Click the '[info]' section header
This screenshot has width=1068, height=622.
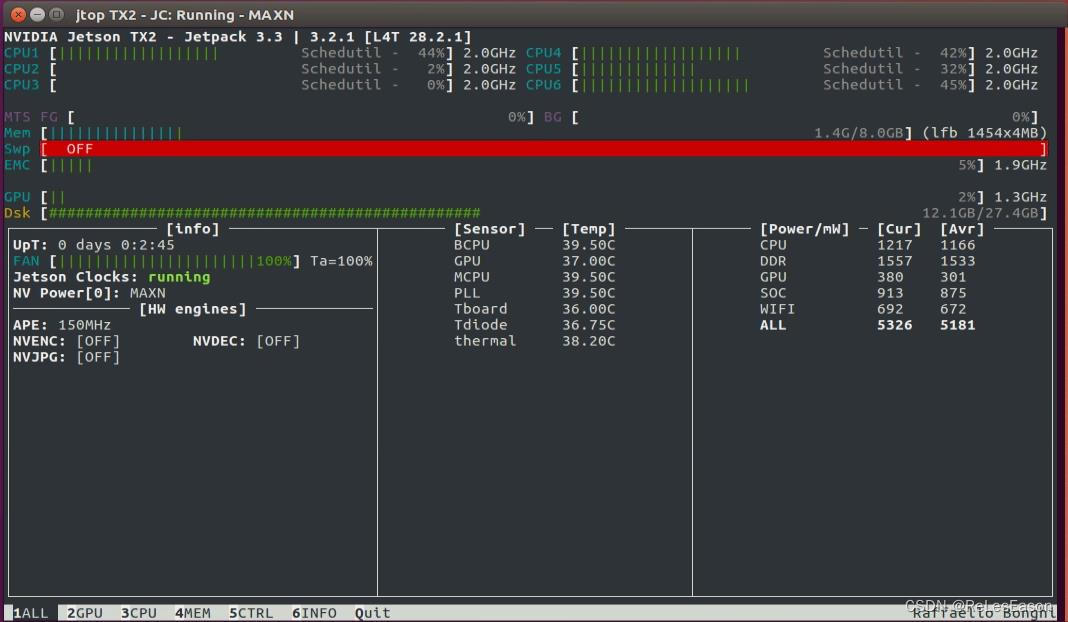pyautogui.click(x=193, y=229)
